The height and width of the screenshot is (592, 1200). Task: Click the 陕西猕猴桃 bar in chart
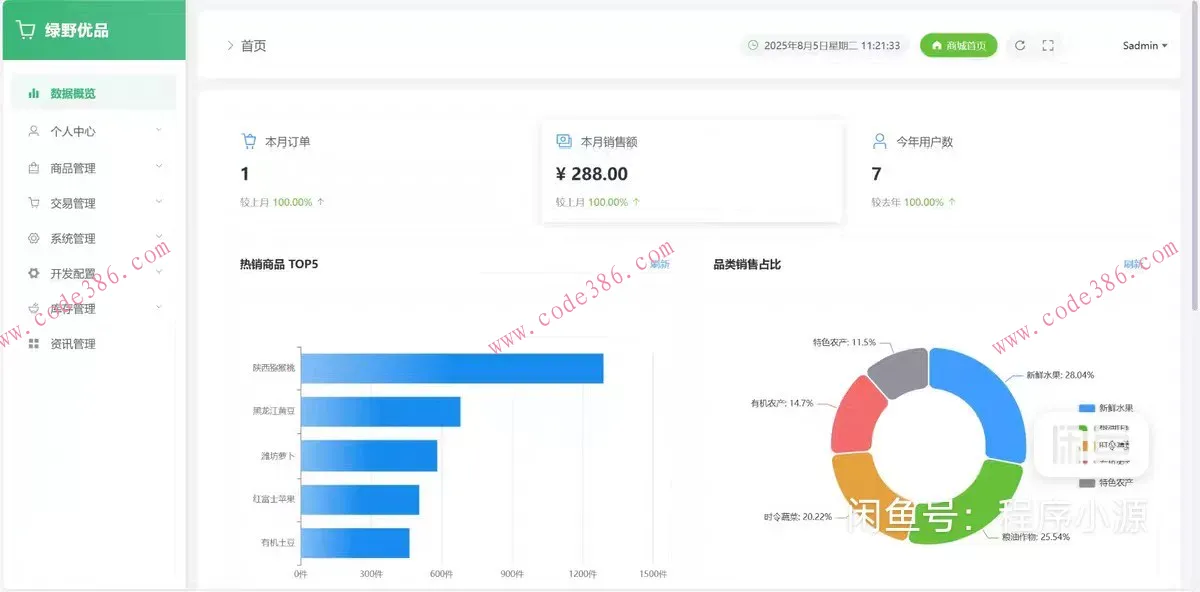[451, 368]
